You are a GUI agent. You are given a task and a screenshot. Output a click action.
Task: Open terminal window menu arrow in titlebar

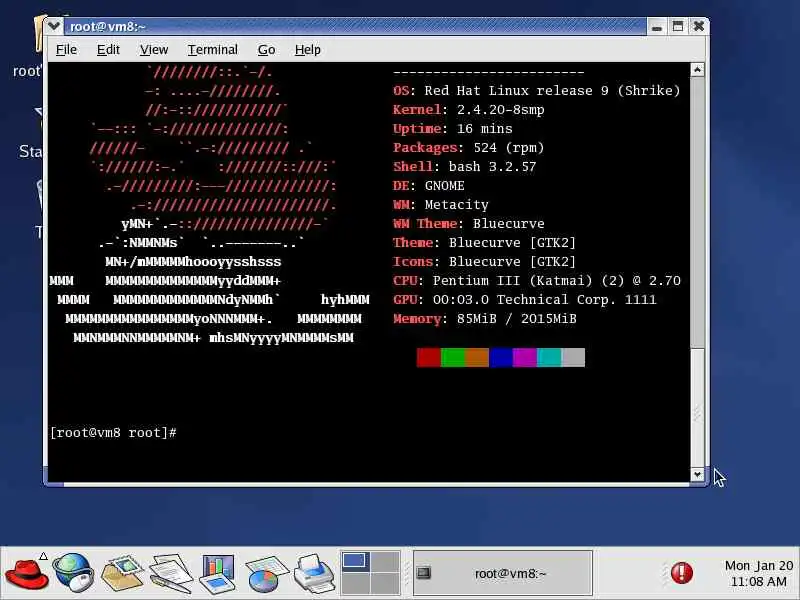pyautogui.click(x=54, y=26)
